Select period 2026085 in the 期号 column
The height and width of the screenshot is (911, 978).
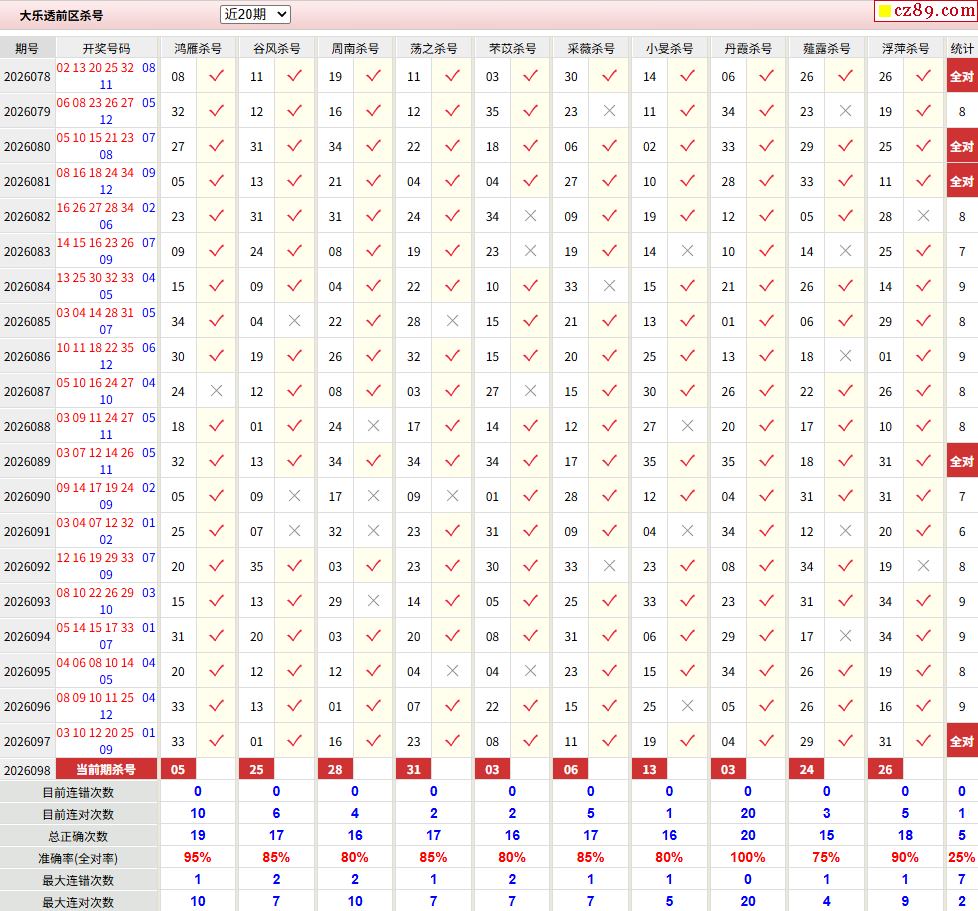pos(27,322)
